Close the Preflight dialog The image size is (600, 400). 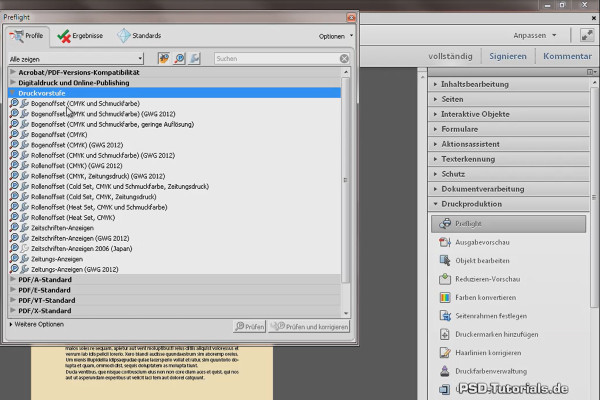point(351,17)
